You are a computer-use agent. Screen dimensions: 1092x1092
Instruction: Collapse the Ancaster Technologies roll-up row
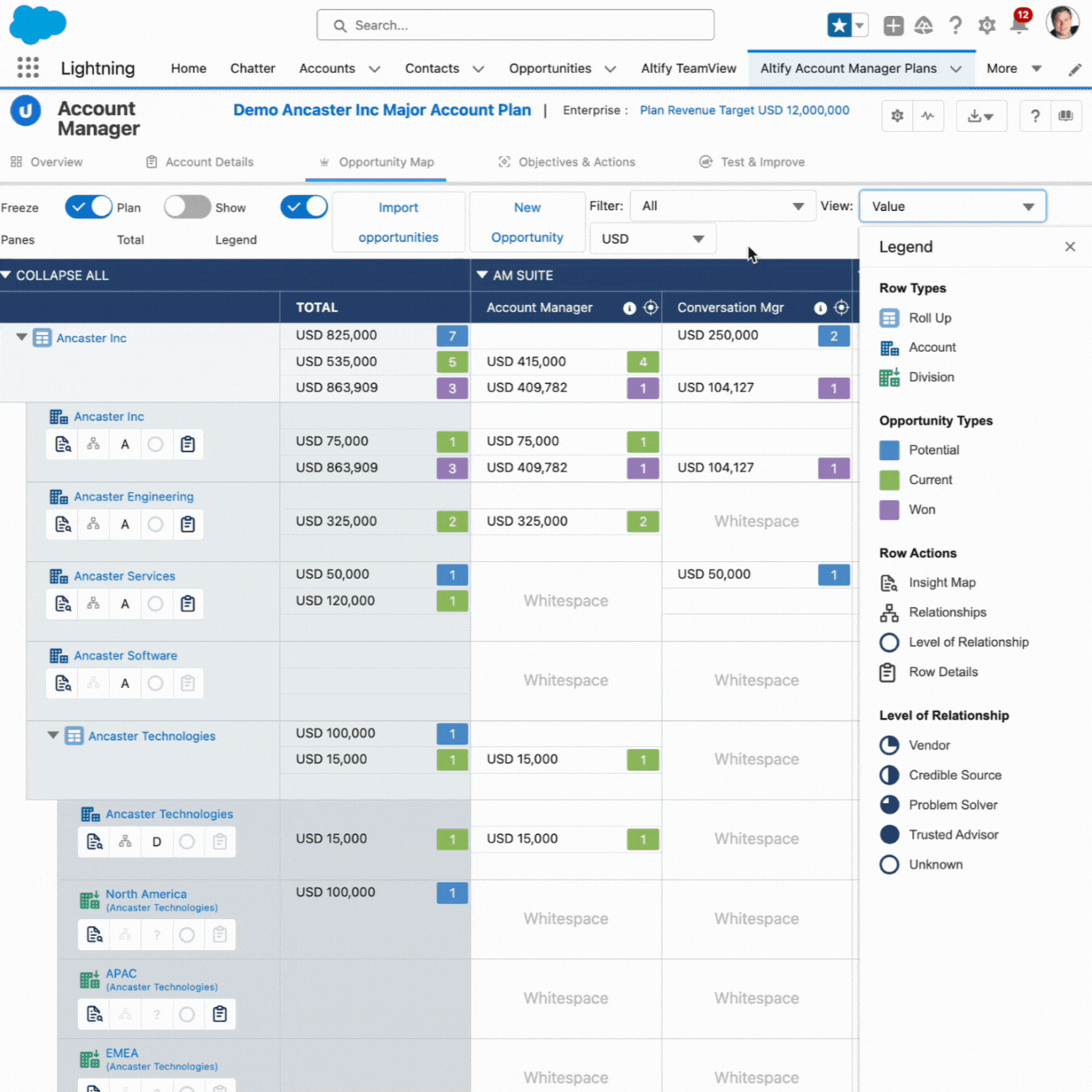click(x=53, y=735)
